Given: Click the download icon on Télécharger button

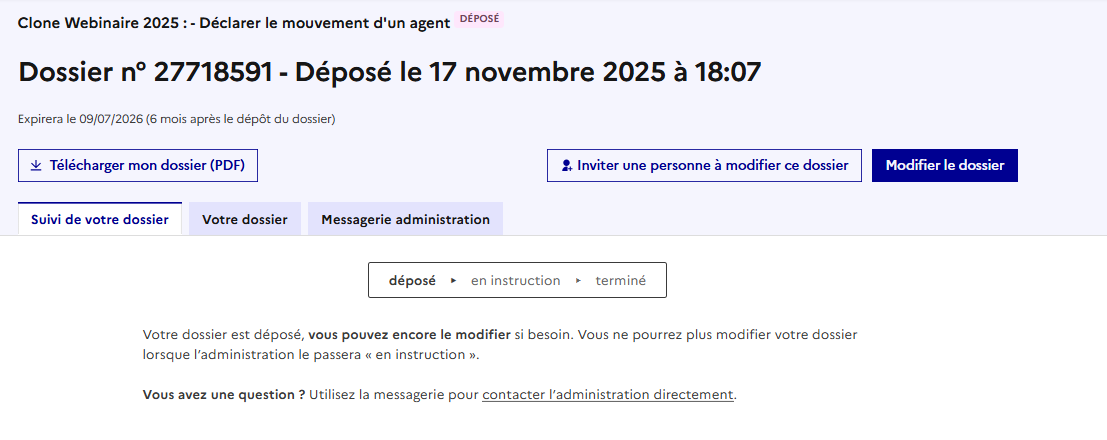Looking at the screenshot, I should (x=36, y=166).
